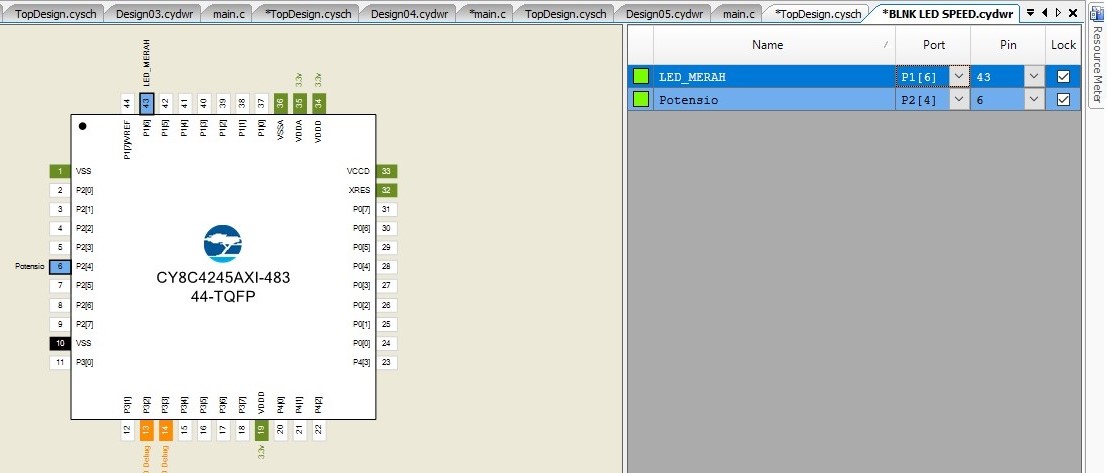Select pin 28 on the chip
The width and height of the screenshot is (1107, 473).
click(386, 266)
